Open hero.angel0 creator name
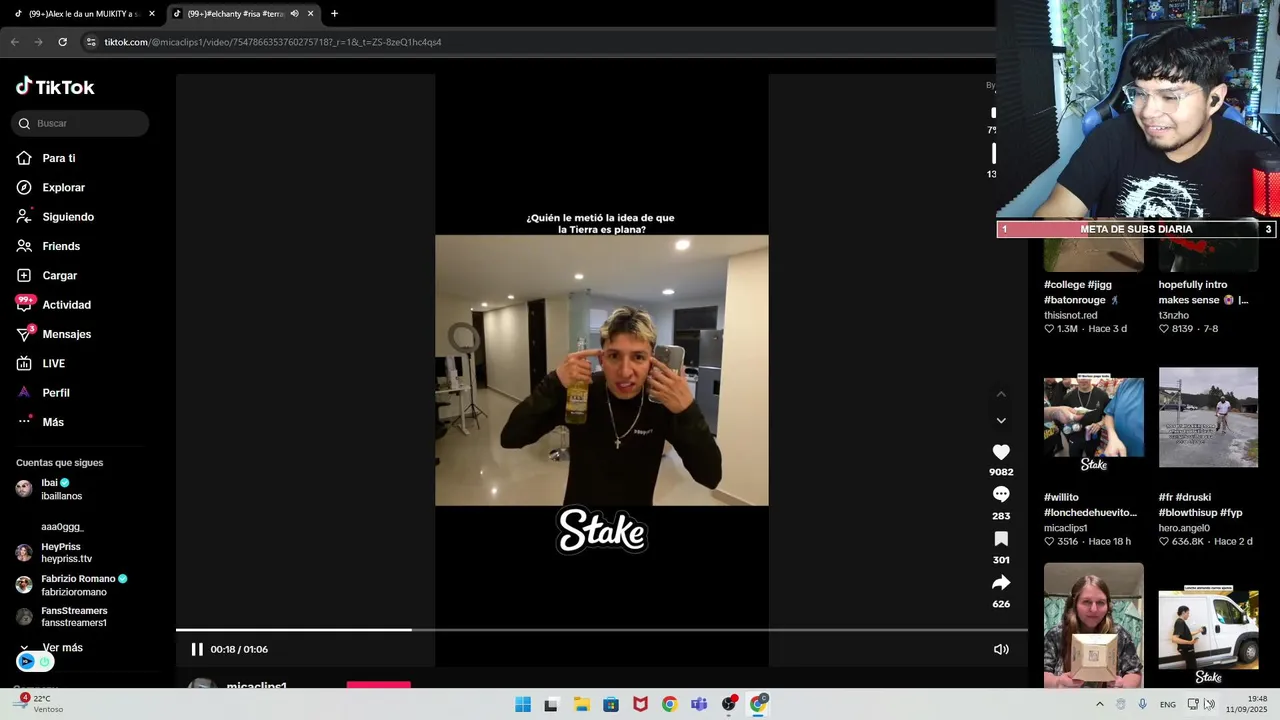 pos(1184,528)
